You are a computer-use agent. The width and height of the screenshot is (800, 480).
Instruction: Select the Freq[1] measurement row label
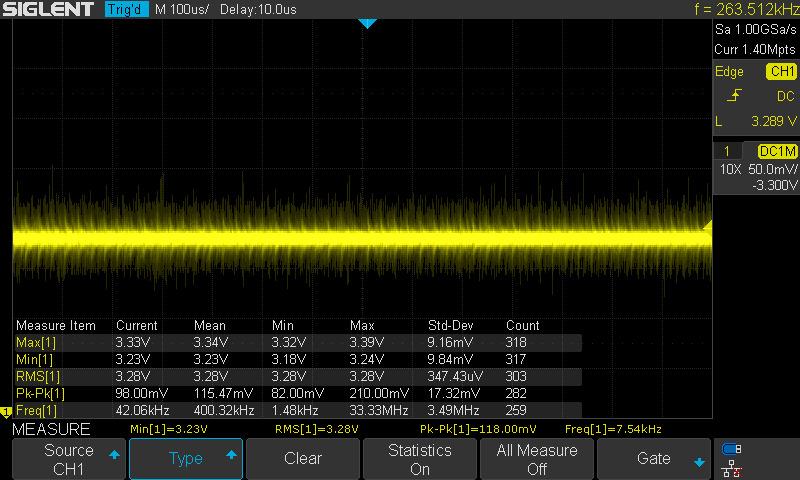point(36,411)
